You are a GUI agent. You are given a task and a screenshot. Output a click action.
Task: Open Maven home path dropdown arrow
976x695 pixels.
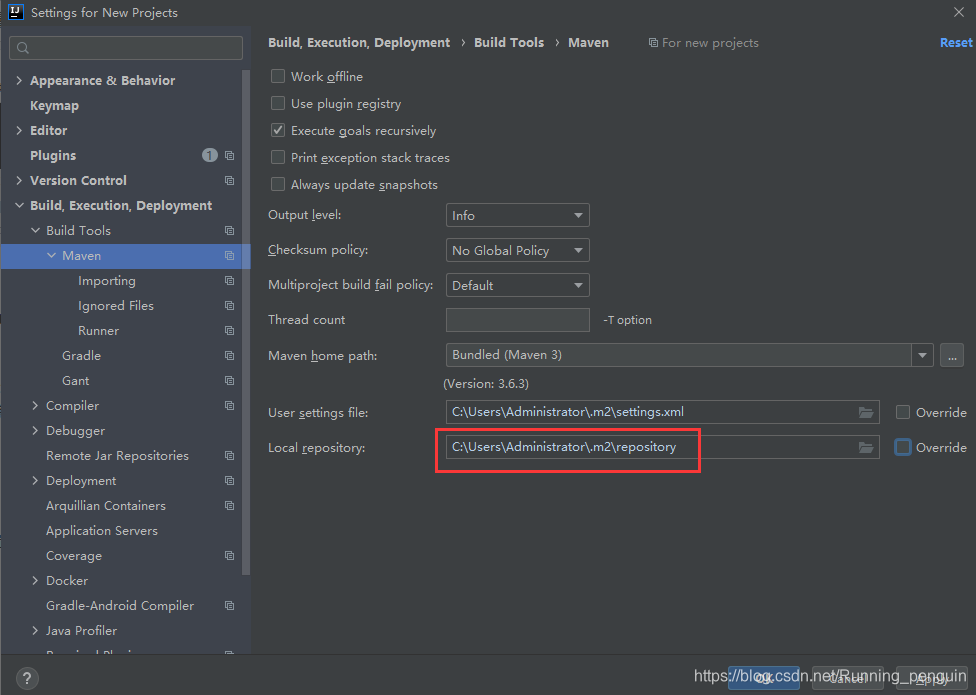point(922,355)
